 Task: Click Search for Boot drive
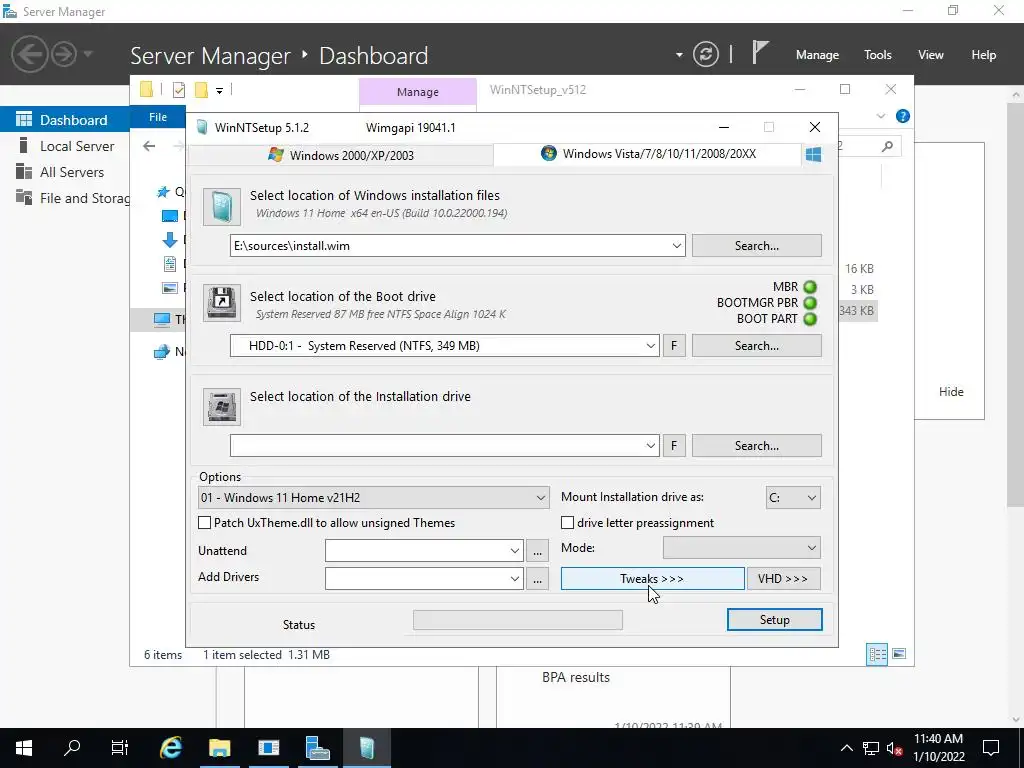pyautogui.click(x=757, y=345)
